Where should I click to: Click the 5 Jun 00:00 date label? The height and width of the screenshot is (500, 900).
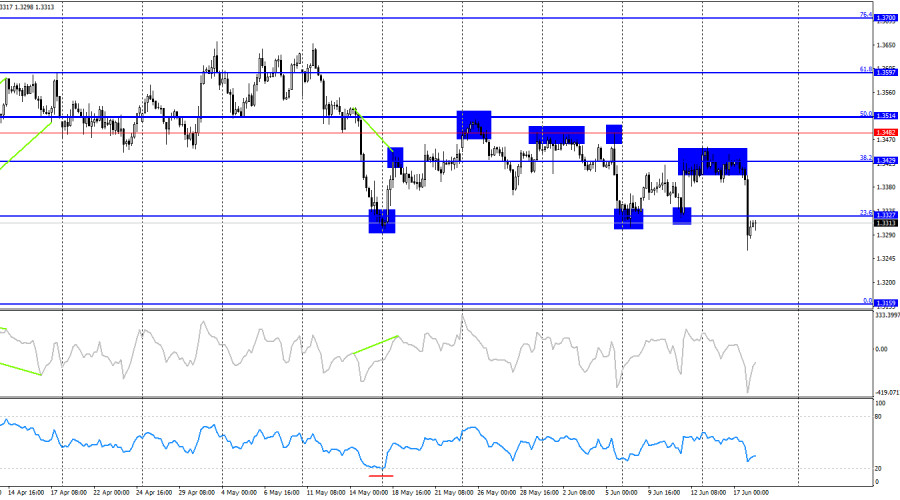click(621, 493)
